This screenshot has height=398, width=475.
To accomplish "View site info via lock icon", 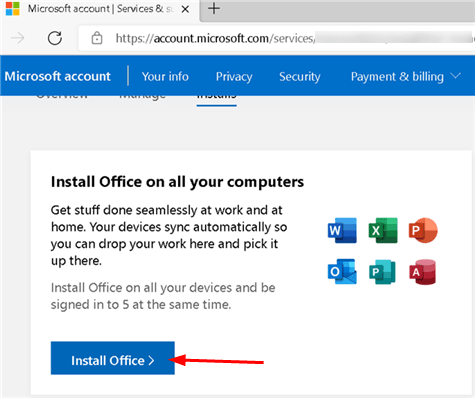I will click(97, 38).
